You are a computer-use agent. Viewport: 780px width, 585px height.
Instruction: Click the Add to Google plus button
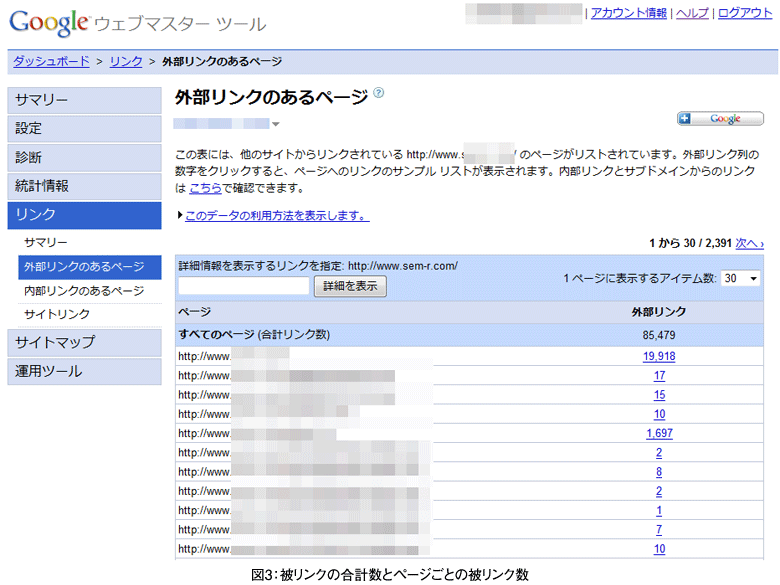tap(720, 118)
